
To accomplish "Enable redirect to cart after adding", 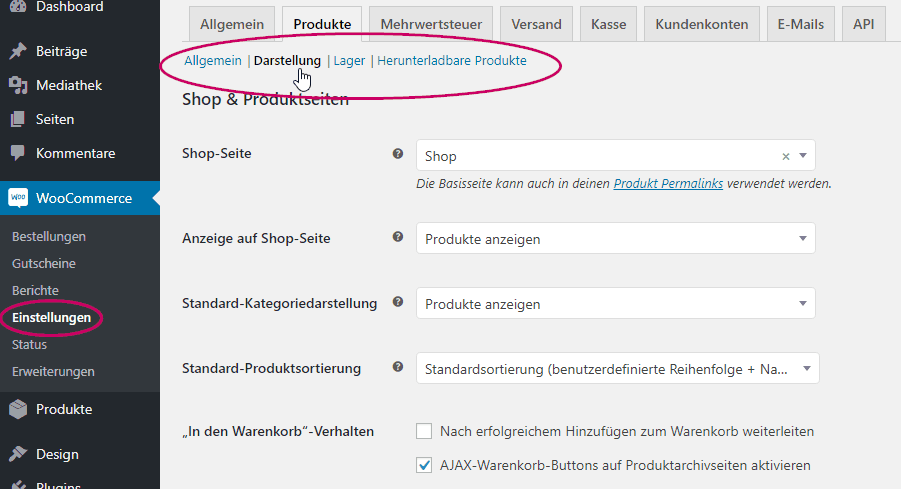I will (x=424, y=431).
